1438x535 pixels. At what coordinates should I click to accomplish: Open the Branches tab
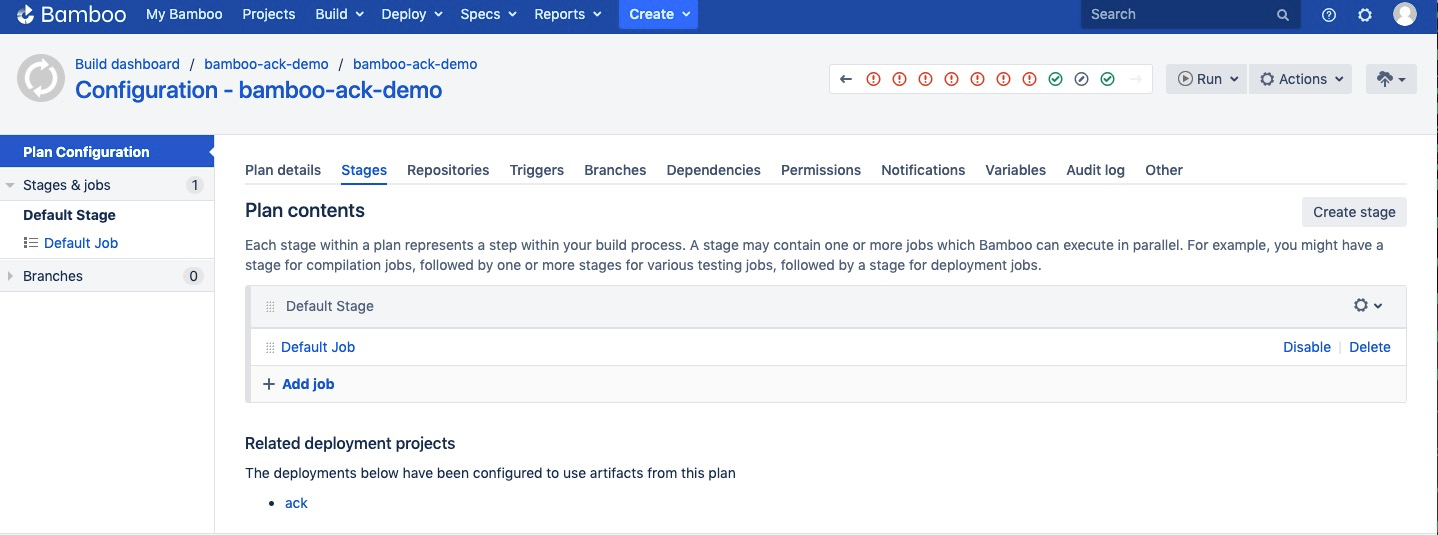pos(615,170)
